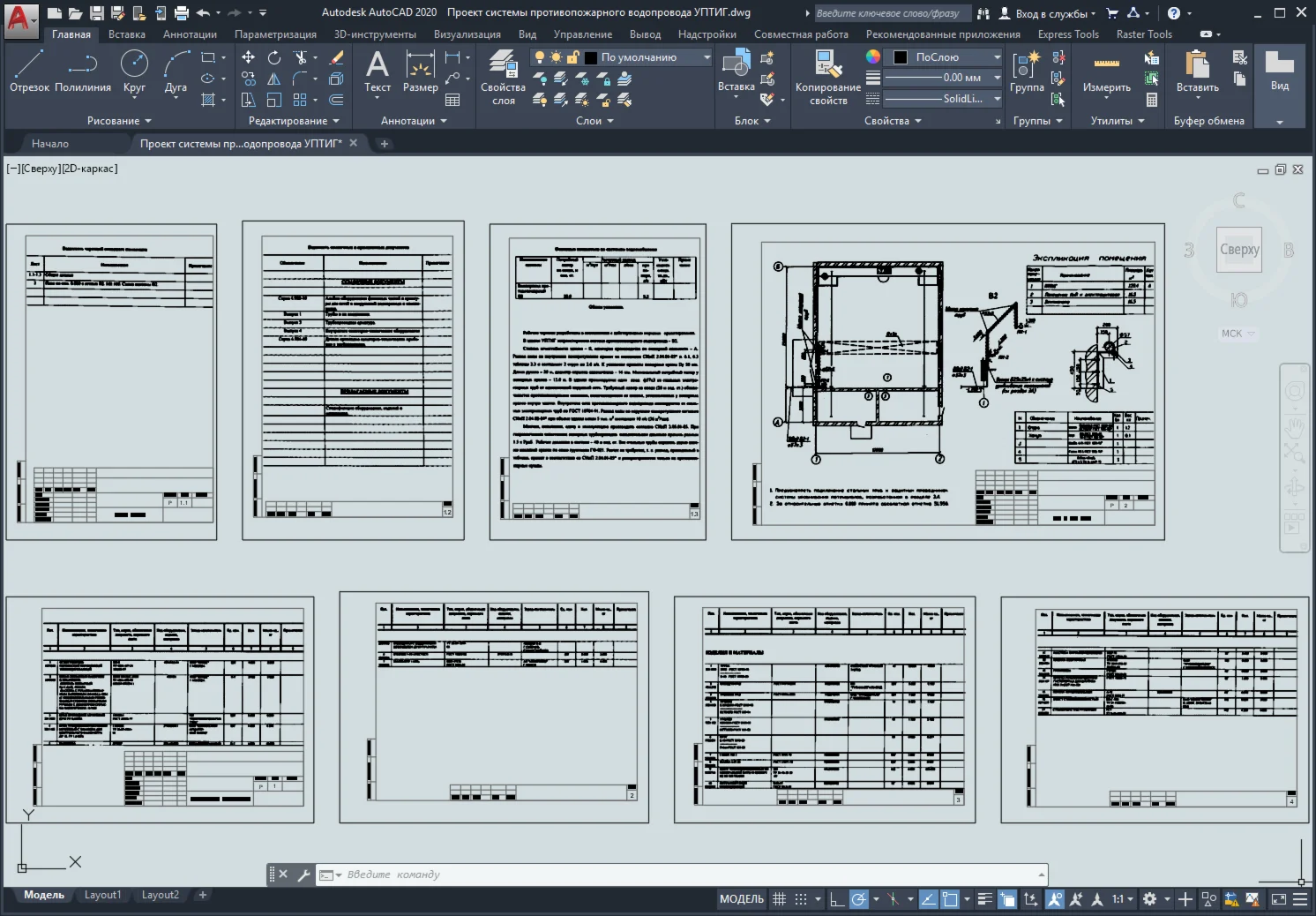Open the Аннотации ribbon tab

coord(190,34)
